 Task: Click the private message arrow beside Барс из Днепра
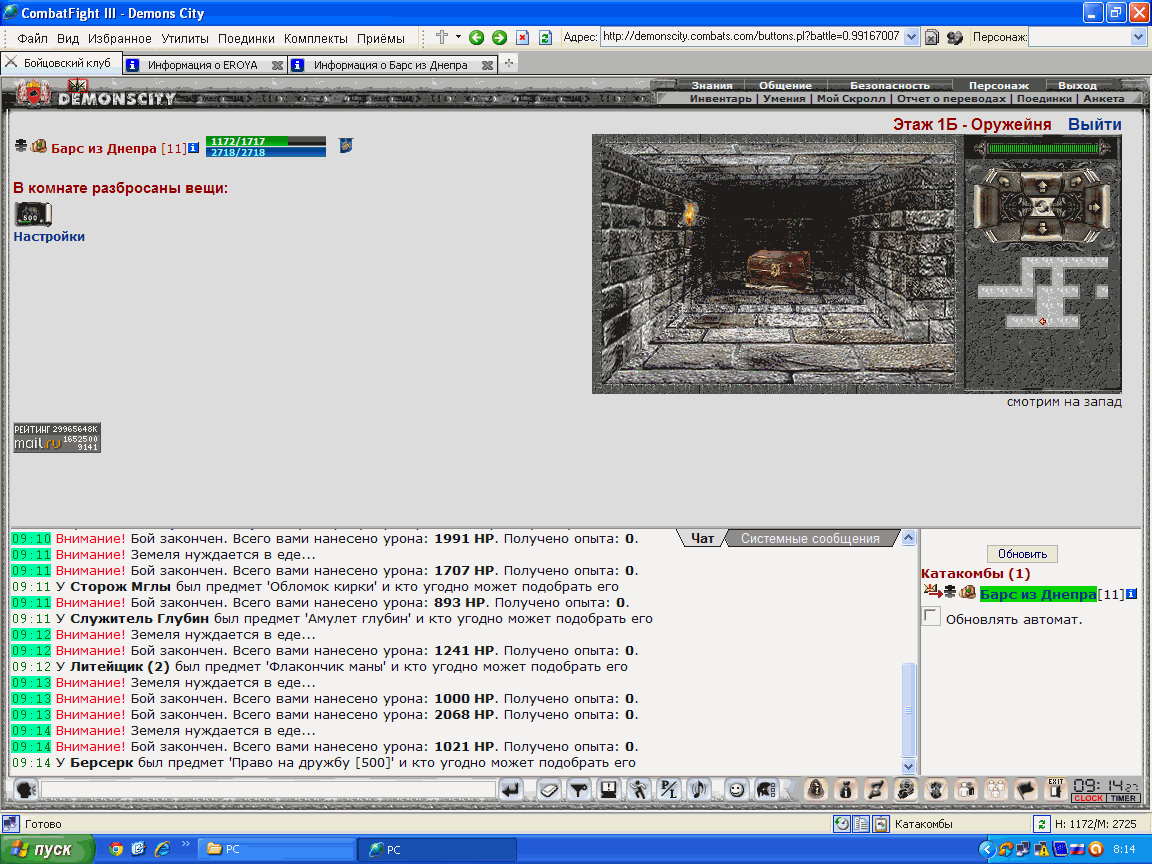[x=932, y=591]
